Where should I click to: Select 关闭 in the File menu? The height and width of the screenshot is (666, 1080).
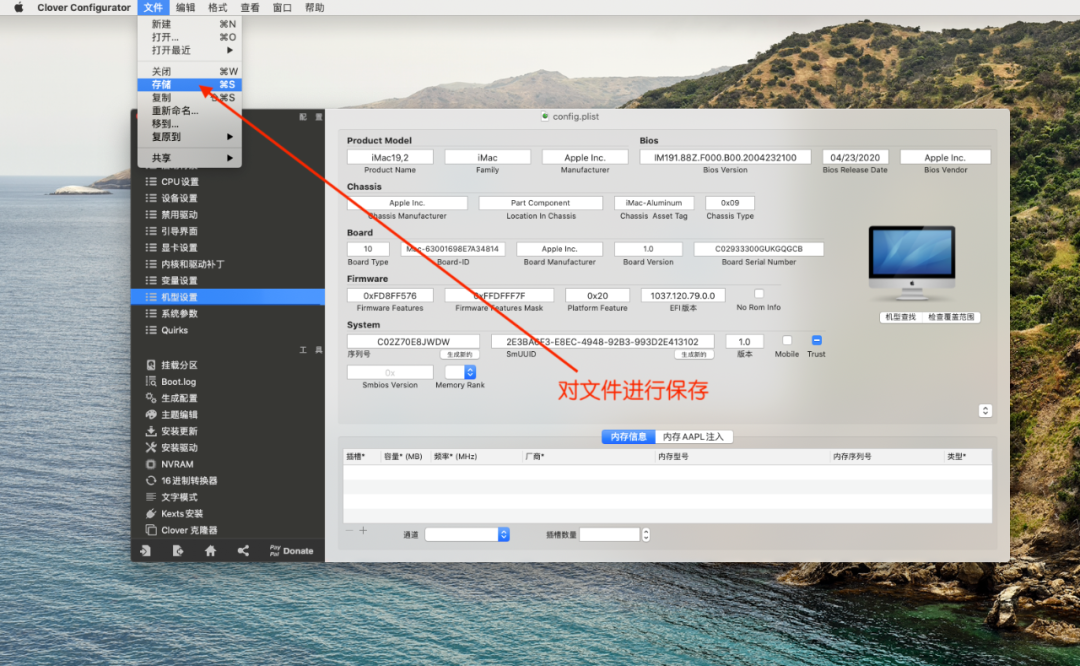coord(190,72)
